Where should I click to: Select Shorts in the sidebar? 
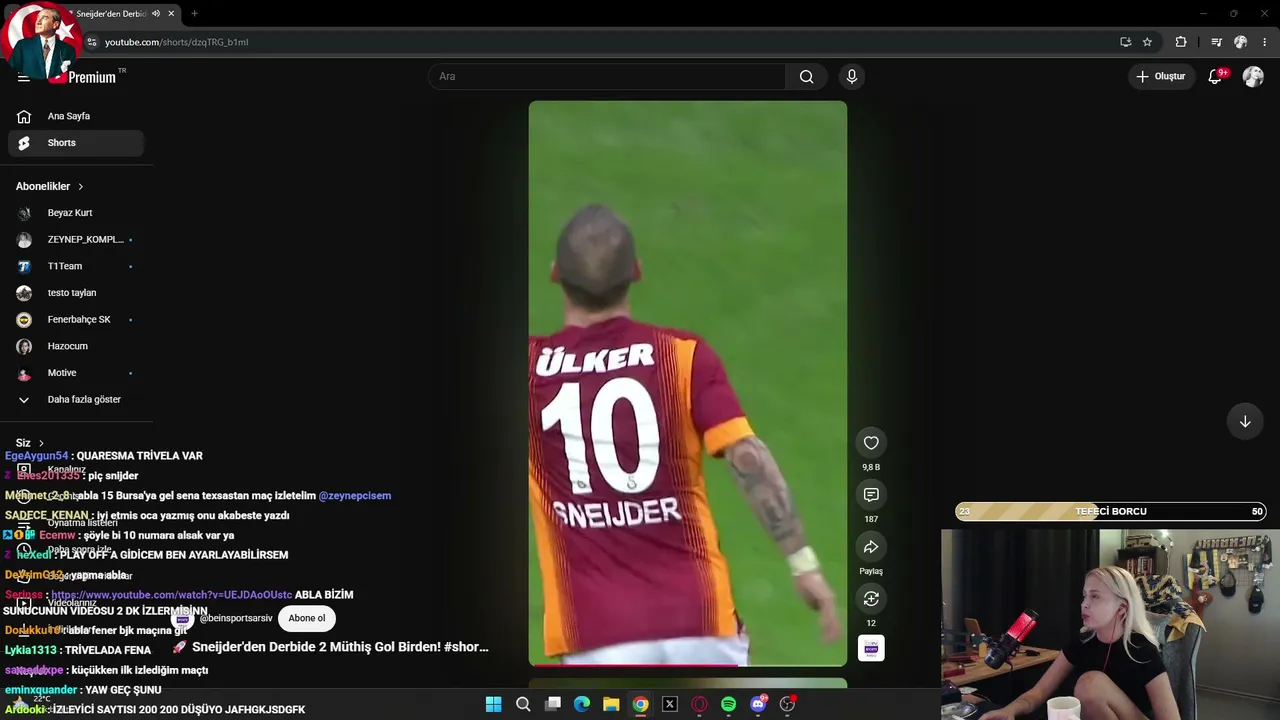pos(76,143)
